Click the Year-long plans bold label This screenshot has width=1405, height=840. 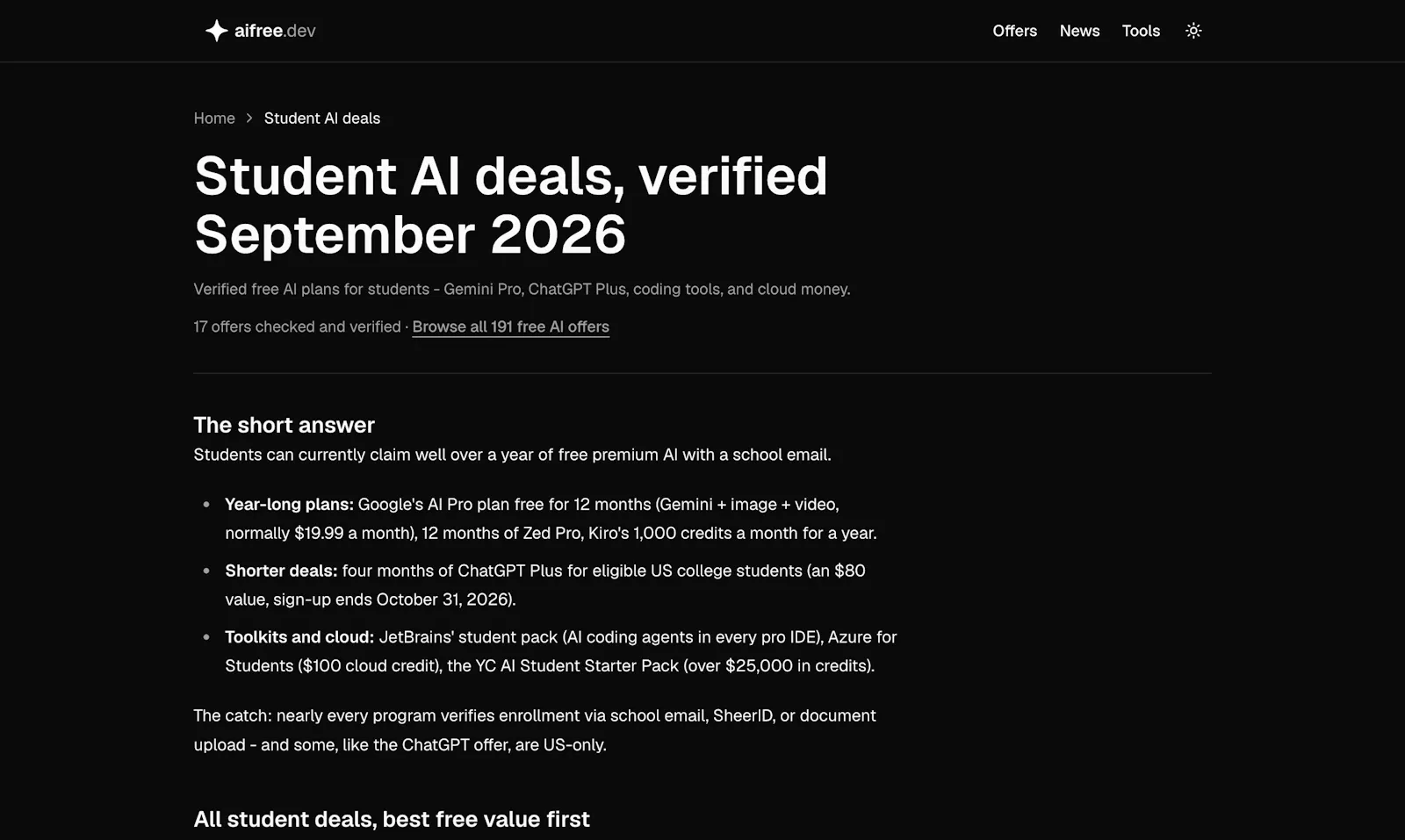click(289, 505)
